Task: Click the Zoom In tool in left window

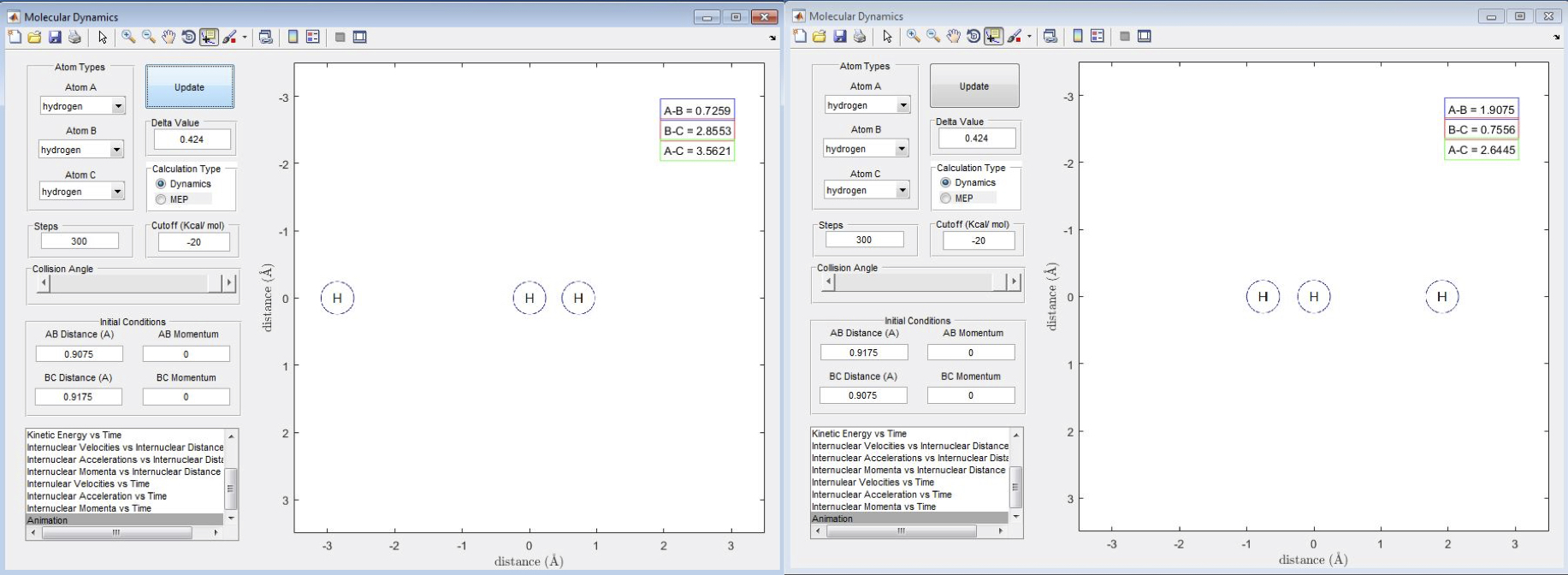Action: pyautogui.click(x=128, y=37)
